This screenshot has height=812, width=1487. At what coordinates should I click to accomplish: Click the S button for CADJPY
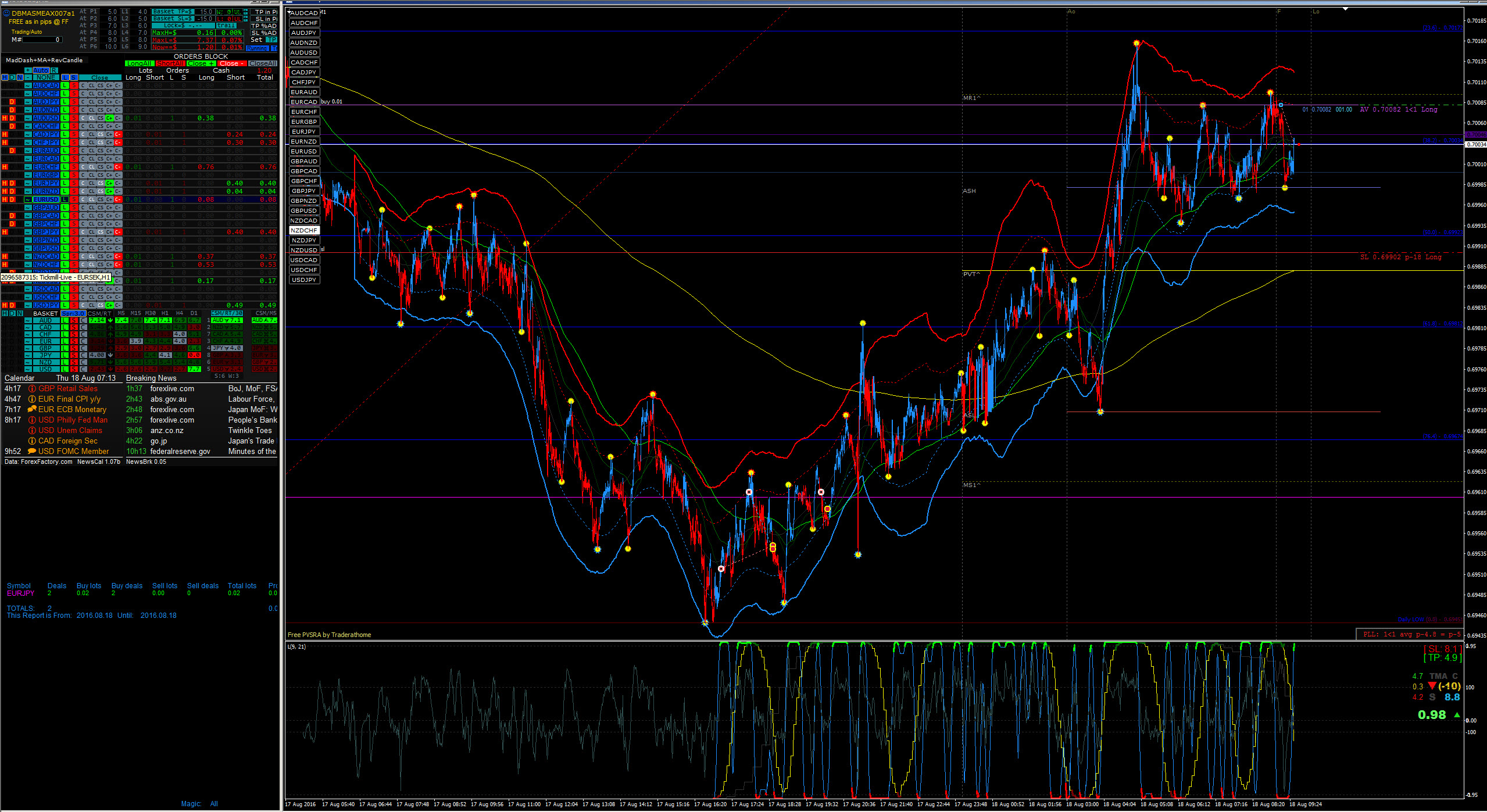[74, 134]
